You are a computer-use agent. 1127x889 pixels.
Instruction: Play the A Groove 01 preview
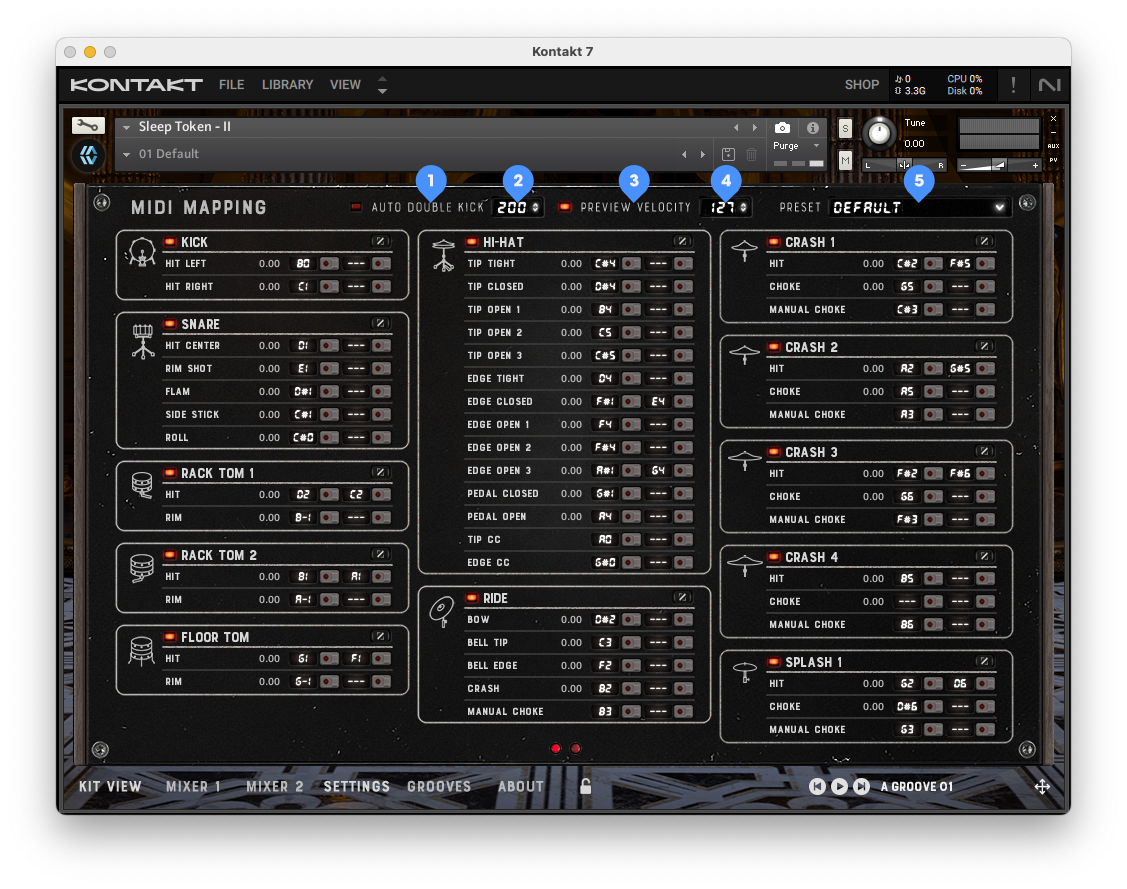(x=839, y=786)
